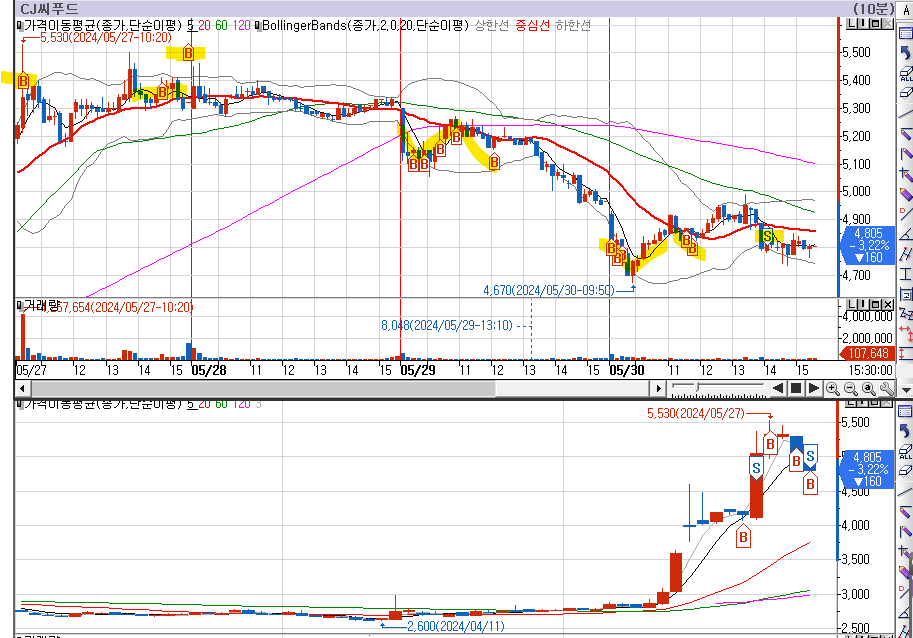Click the lower chart low label 2,600(2024/04/11)
Image resolution: width=913 pixels, height=638 pixels.
pos(455,626)
